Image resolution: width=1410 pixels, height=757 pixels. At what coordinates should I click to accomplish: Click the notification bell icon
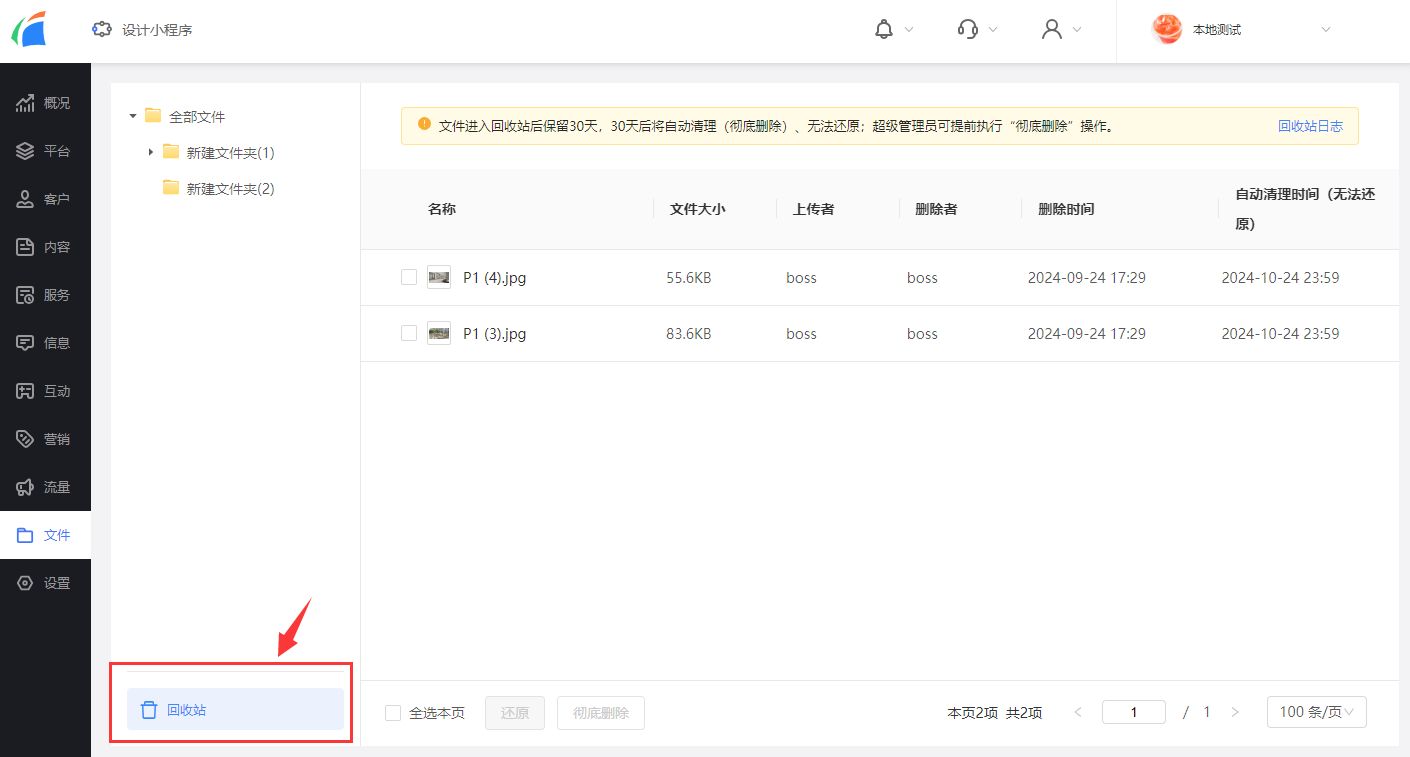[883, 30]
